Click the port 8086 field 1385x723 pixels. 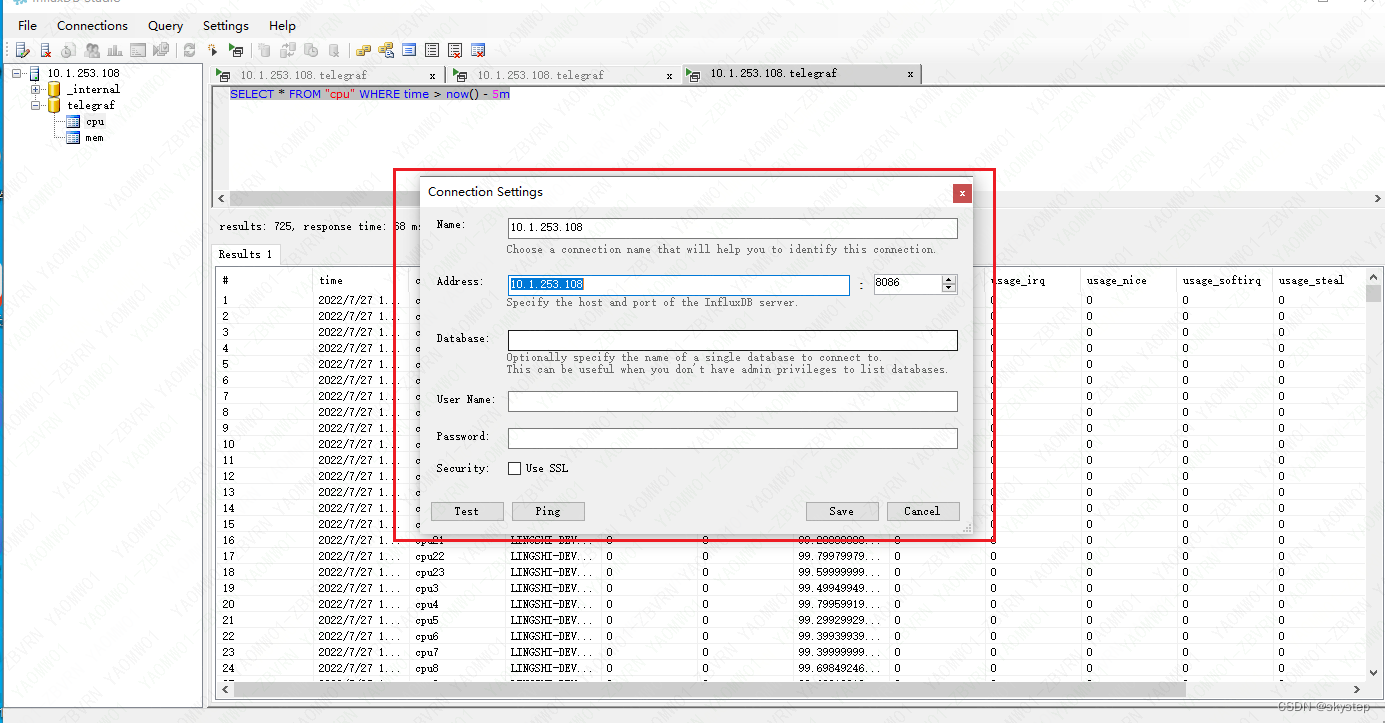click(907, 284)
